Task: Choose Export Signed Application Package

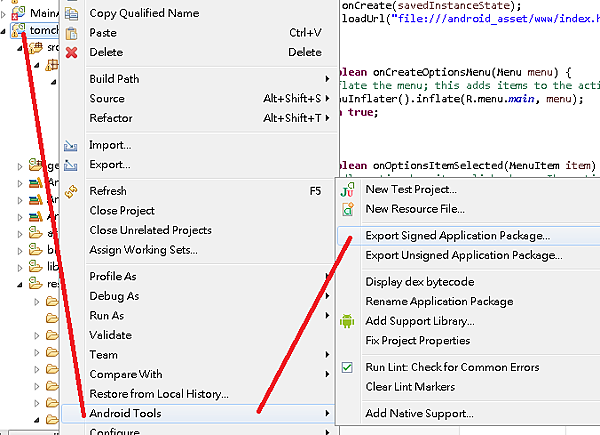Action: coord(468,236)
